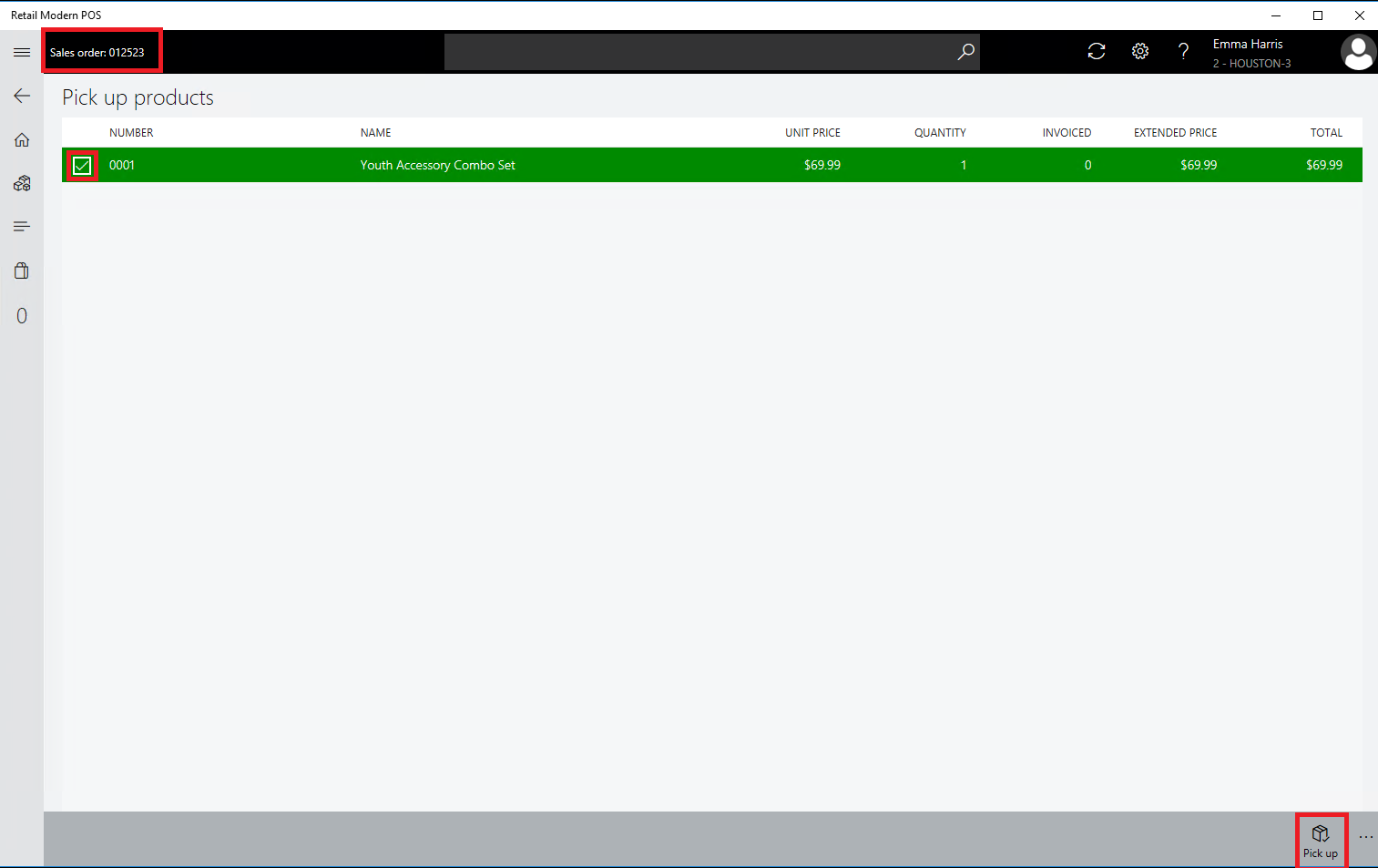Select the Youth Accessory Combo Set name
This screenshot has height=868, width=1378.
437,165
